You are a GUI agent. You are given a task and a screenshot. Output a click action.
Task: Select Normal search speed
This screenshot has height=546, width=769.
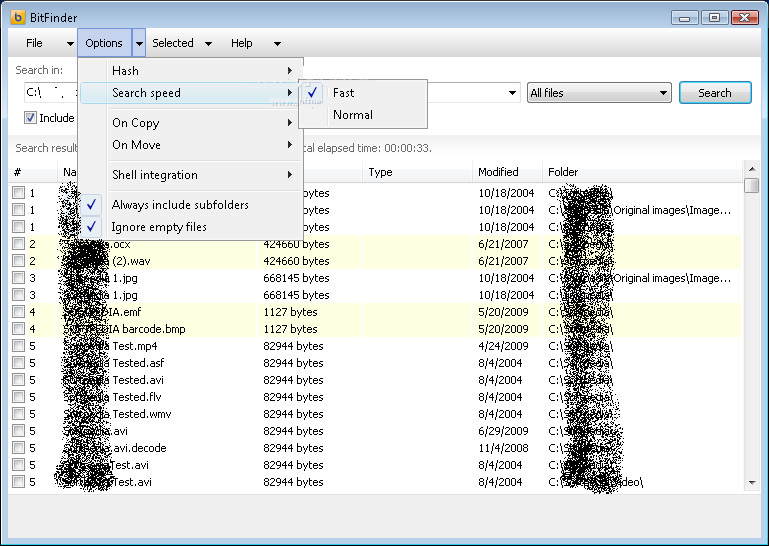click(363, 115)
